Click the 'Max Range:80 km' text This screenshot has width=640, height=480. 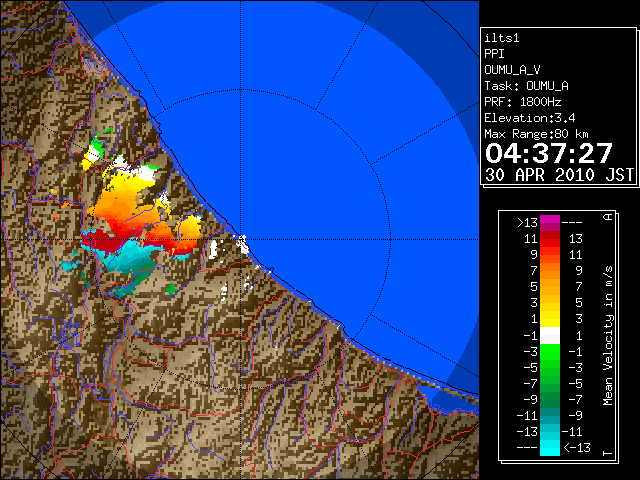click(536, 134)
